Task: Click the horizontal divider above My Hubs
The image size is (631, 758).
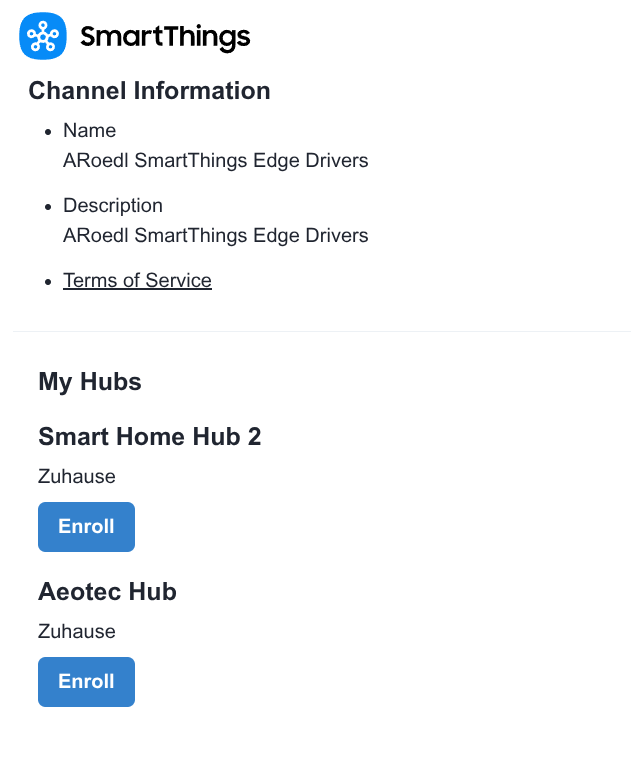Action: pos(320,331)
